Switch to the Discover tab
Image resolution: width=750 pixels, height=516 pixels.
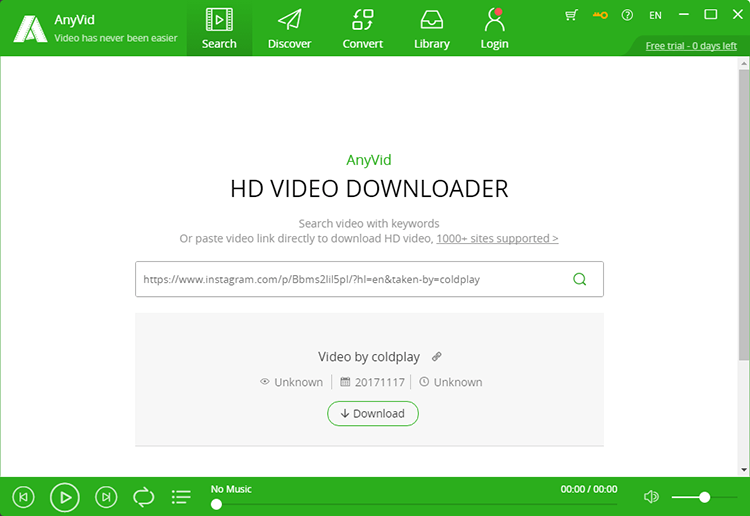click(289, 29)
